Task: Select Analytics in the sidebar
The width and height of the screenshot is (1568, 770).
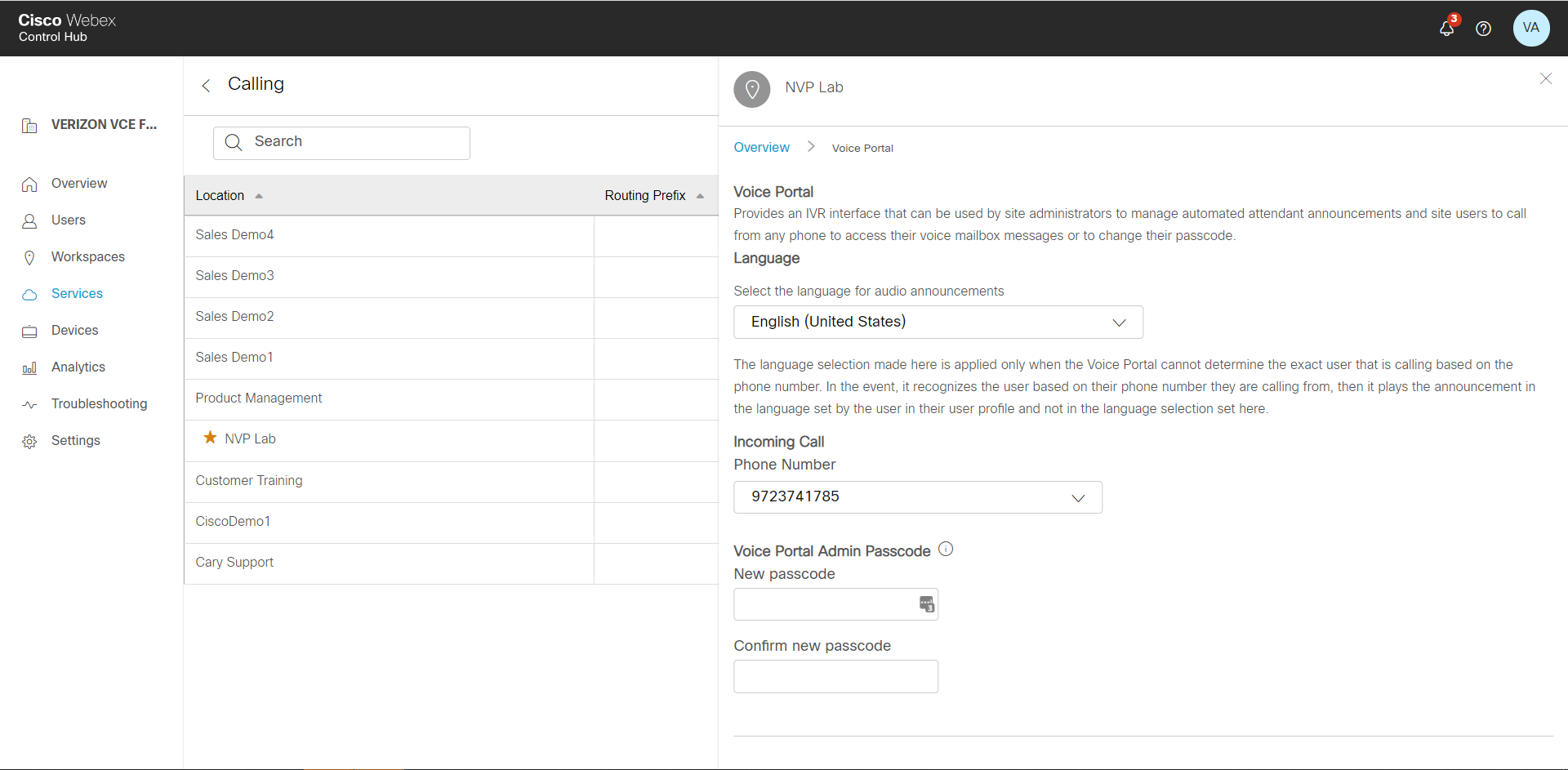Action: [78, 367]
